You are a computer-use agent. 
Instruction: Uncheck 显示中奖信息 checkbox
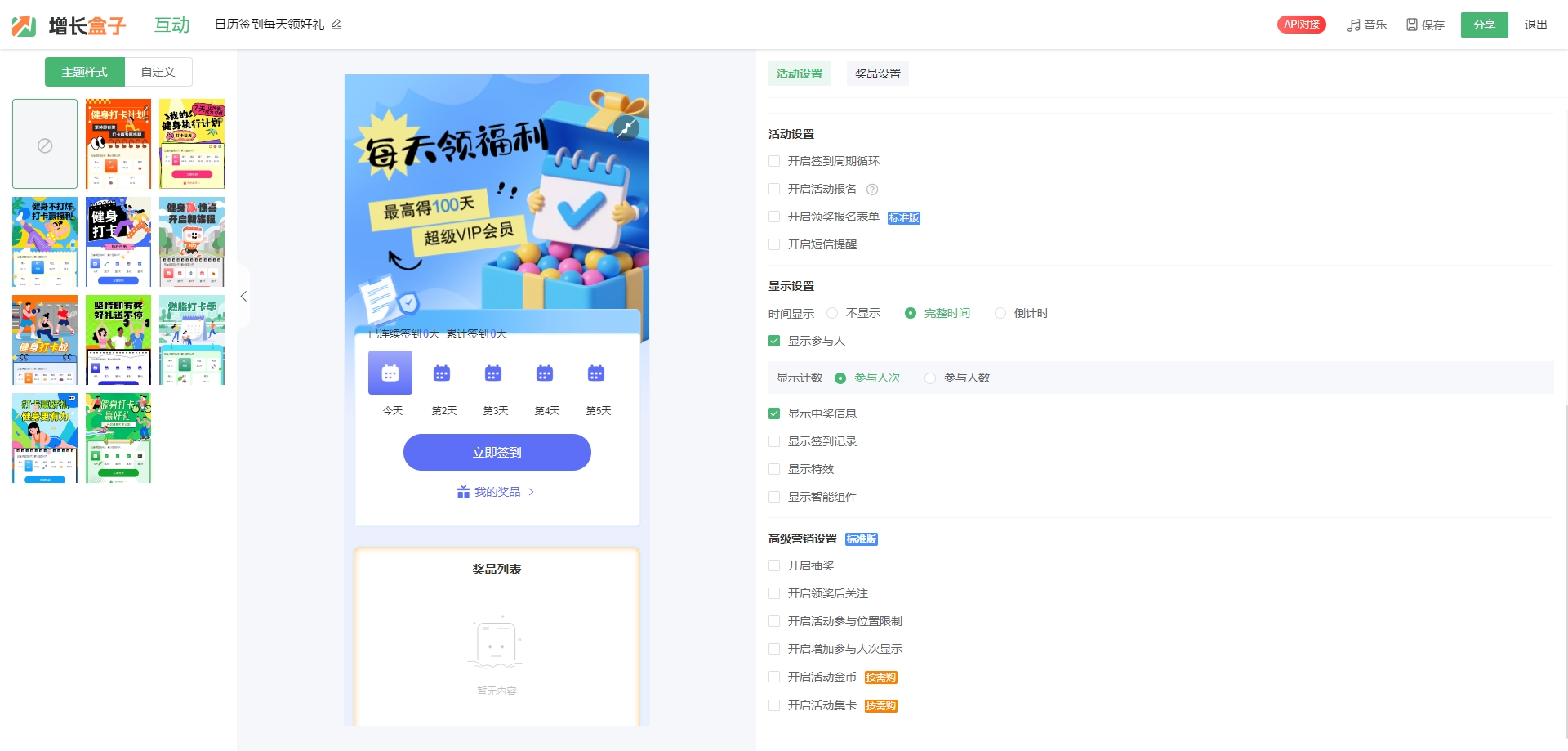click(x=774, y=413)
